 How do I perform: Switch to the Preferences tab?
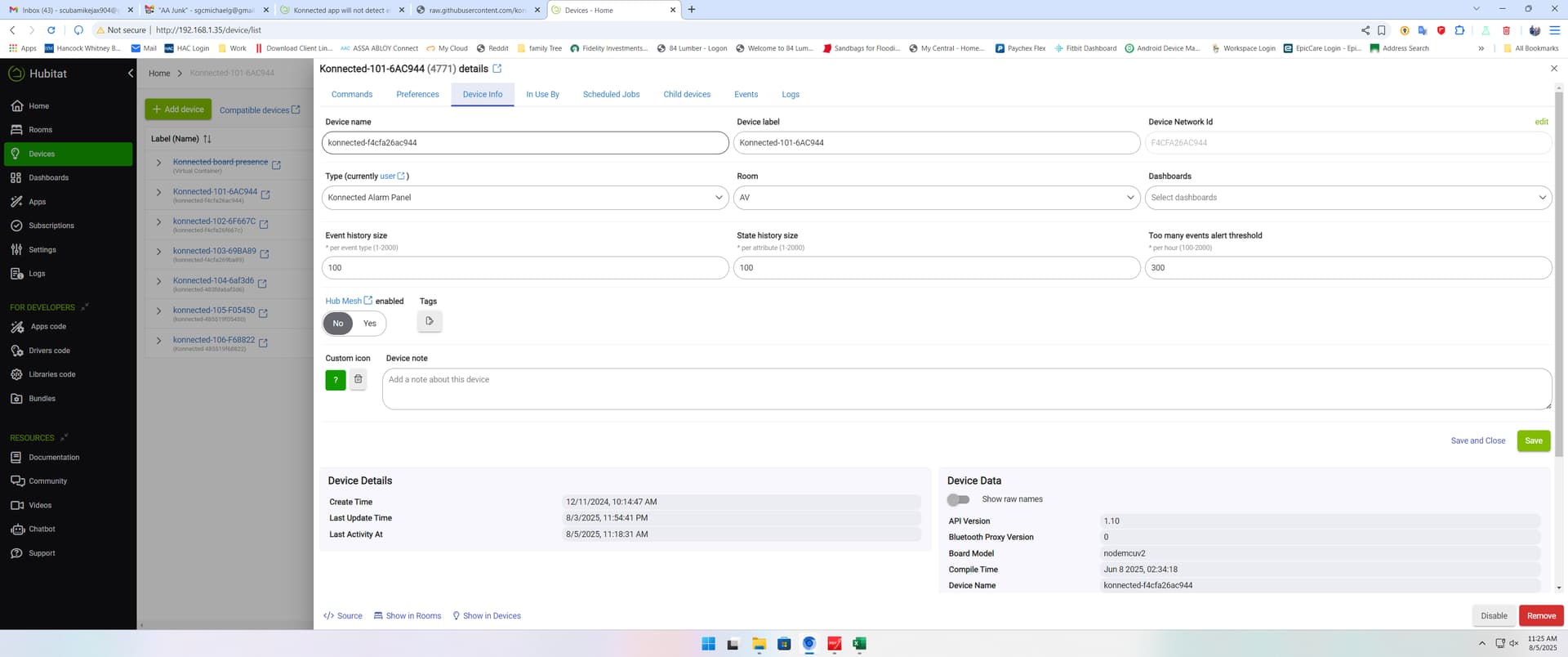[417, 95]
